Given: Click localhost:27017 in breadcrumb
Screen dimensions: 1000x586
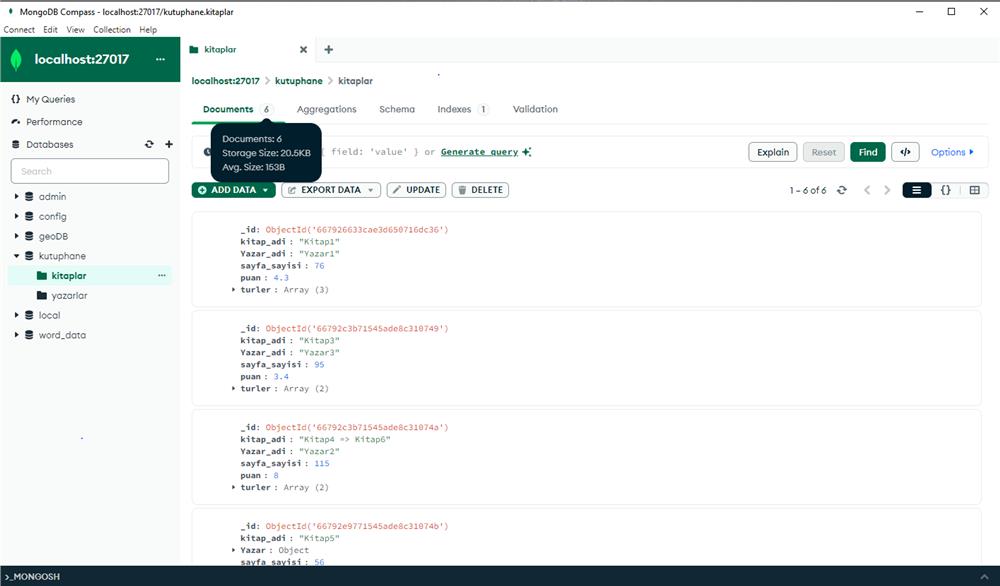Looking at the screenshot, I should [226, 81].
